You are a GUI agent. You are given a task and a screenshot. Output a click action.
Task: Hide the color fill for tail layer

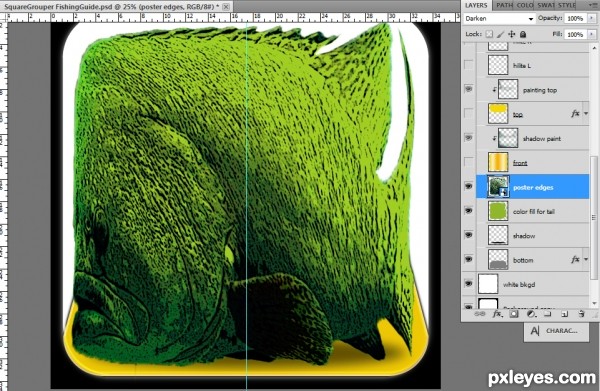468,211
